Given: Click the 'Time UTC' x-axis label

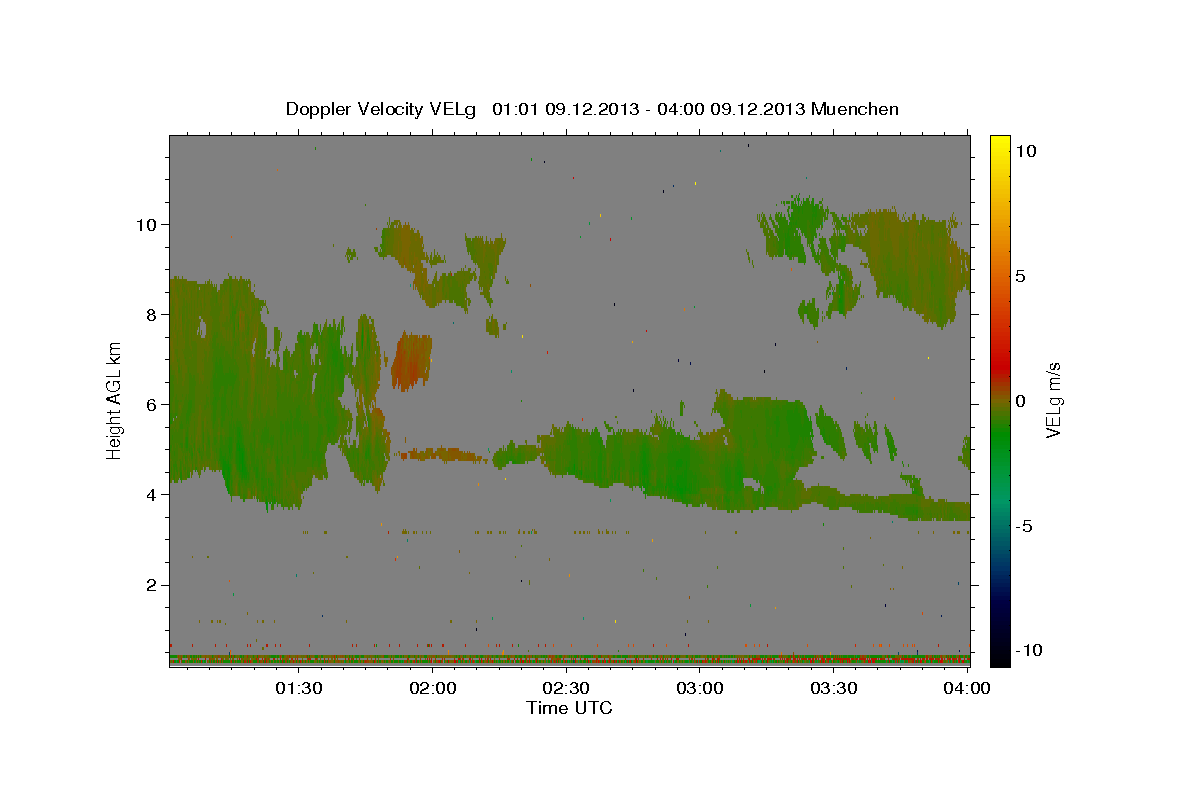Looking at the screenshot, I should coord(569,708).
